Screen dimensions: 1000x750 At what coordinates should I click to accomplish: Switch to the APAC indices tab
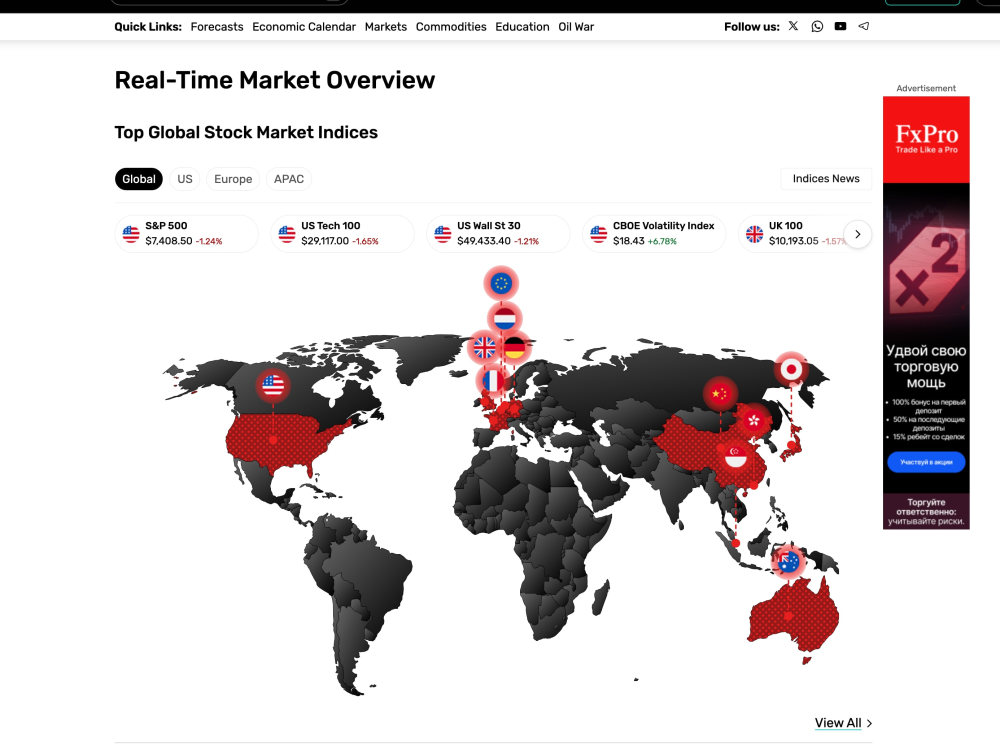tap(289, 179)
